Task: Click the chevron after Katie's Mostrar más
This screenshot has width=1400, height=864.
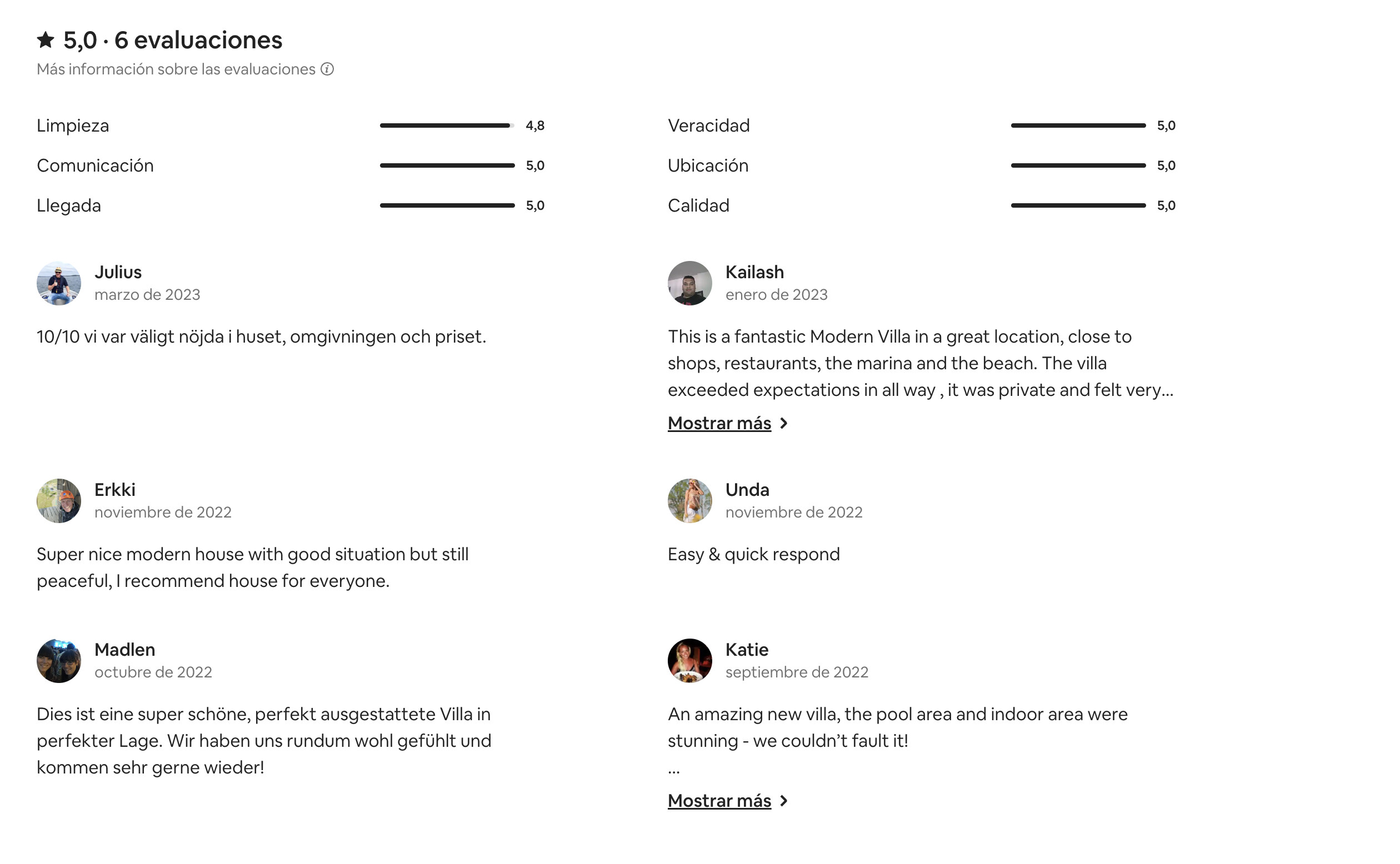Action: click(x=784, y=801)
